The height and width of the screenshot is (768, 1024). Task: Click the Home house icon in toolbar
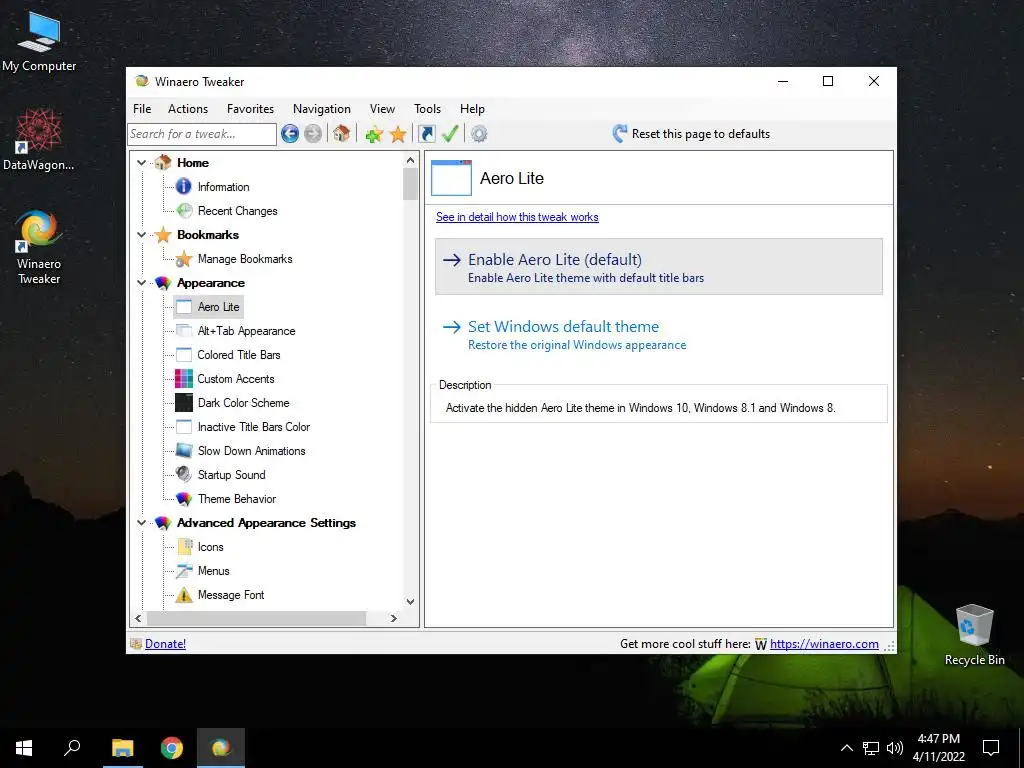click(341, 133)
